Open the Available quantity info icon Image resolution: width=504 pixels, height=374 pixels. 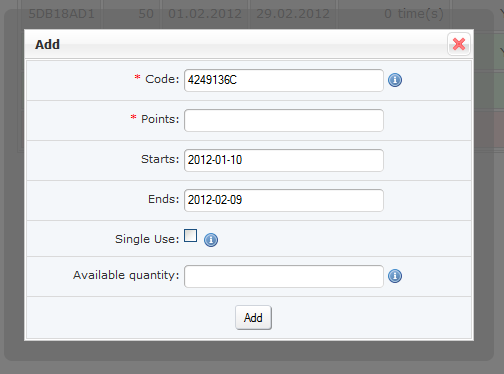tap(395, 276)
